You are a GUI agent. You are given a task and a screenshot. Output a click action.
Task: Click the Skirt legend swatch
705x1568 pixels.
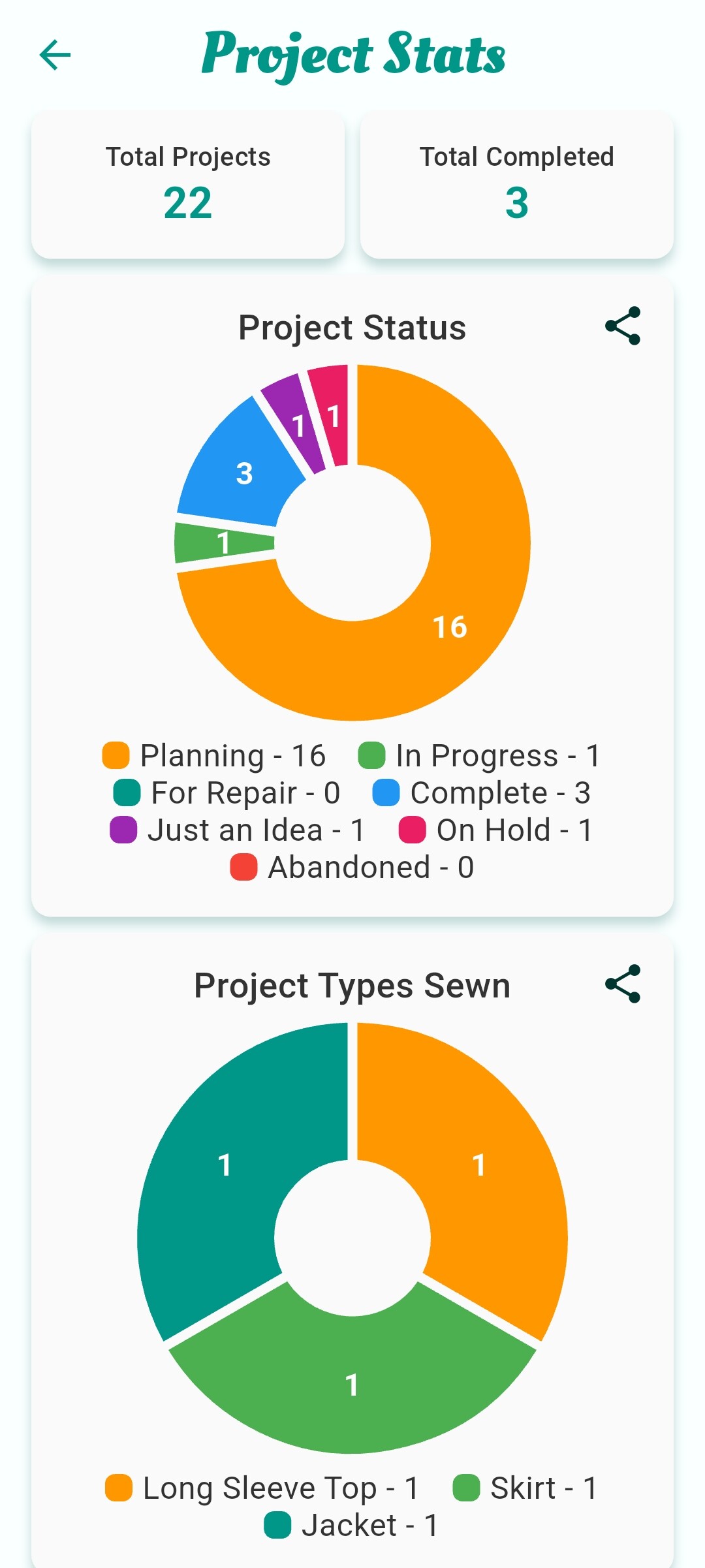click(x=466, y=1488)
